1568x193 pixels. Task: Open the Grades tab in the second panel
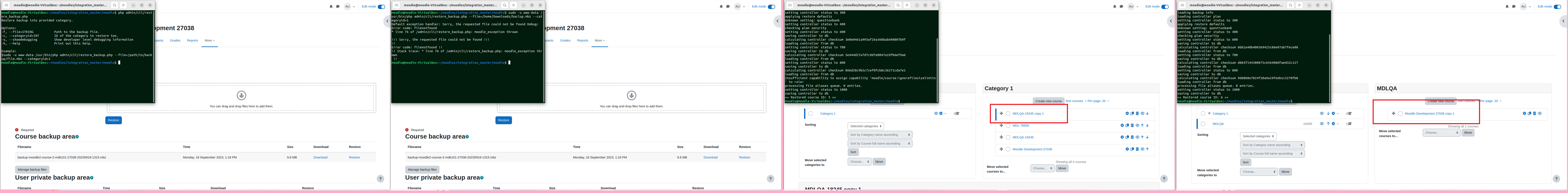[x=565, y=40]
